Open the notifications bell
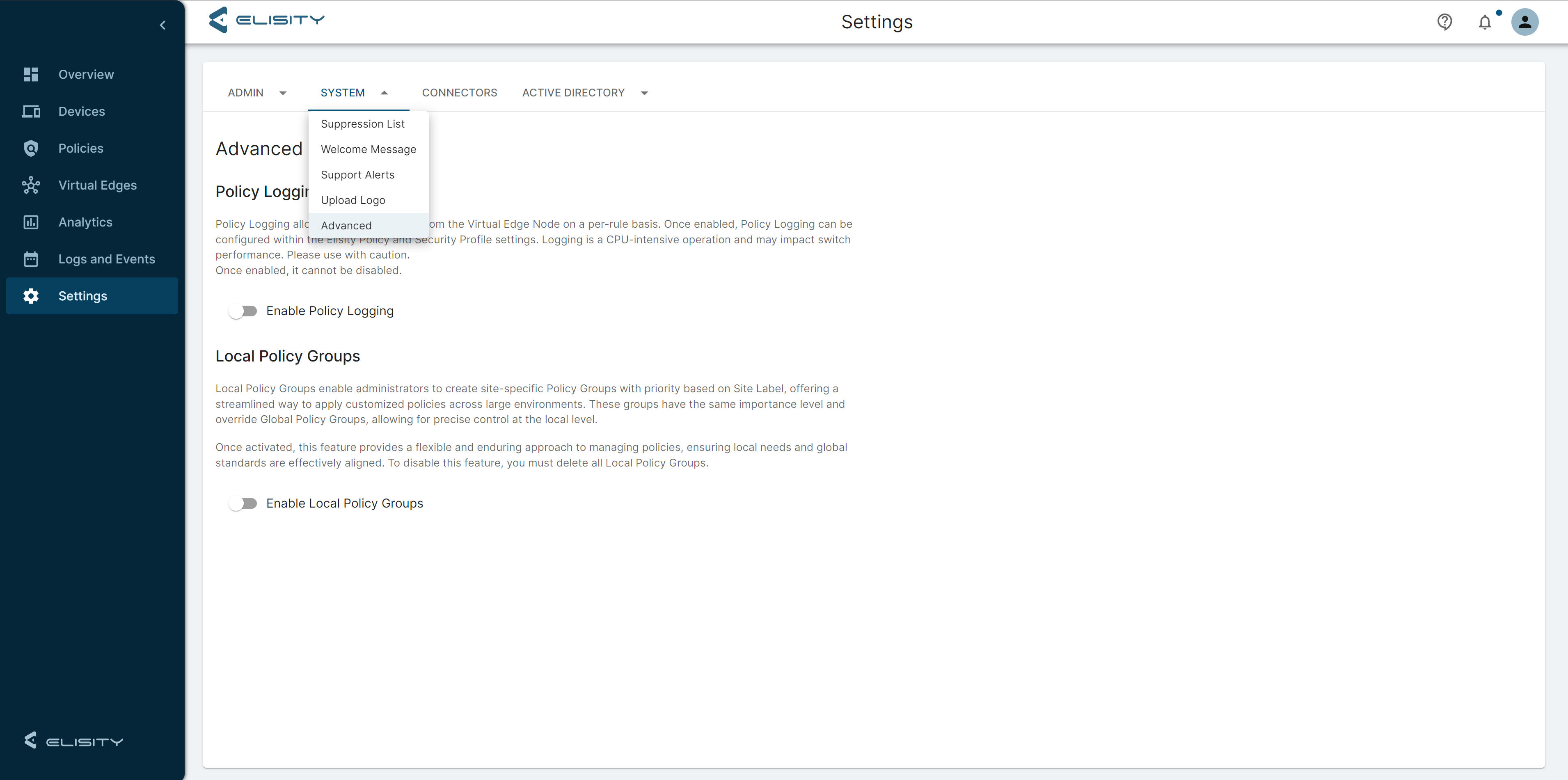This screenshot has height=780, width=1568. click(1485, 23)
